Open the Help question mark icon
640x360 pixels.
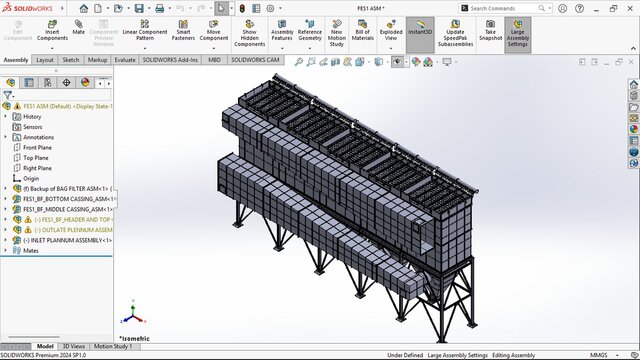point(579,8)
